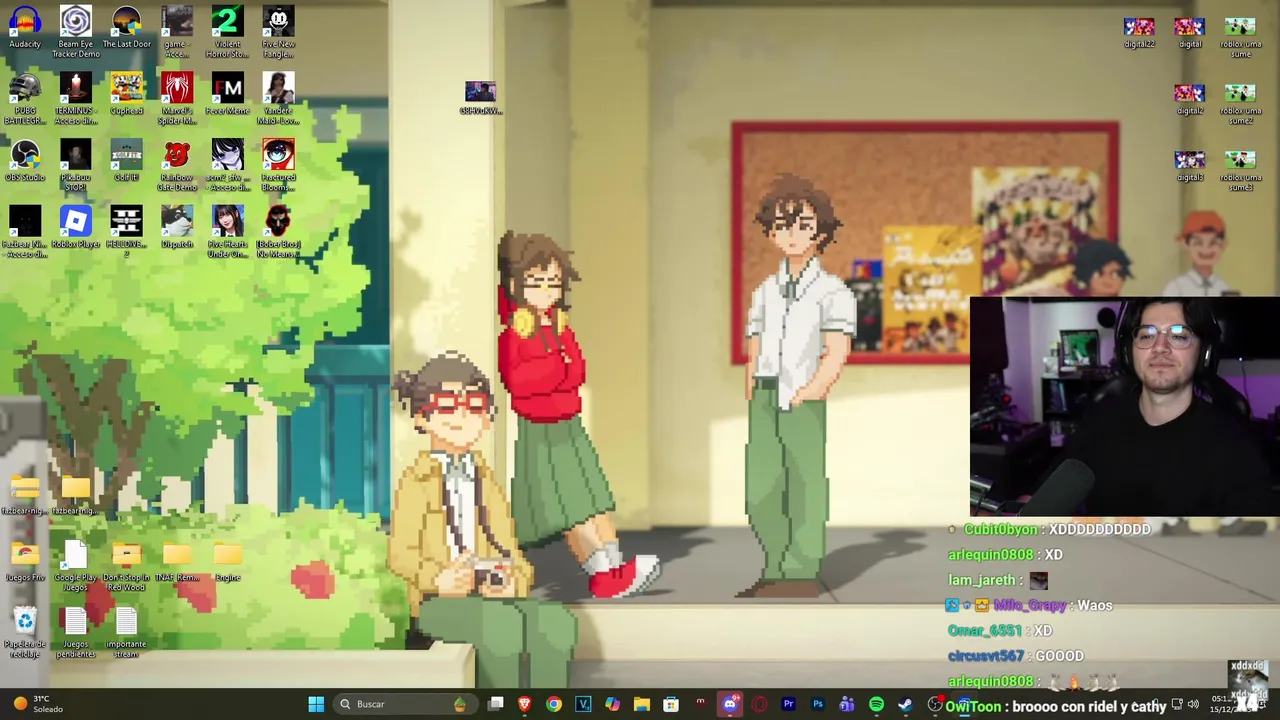Open Five Hearts Under One Roof shortcut
The height and width of the screenshot is (720, 1280).
(x=227, y=232)
